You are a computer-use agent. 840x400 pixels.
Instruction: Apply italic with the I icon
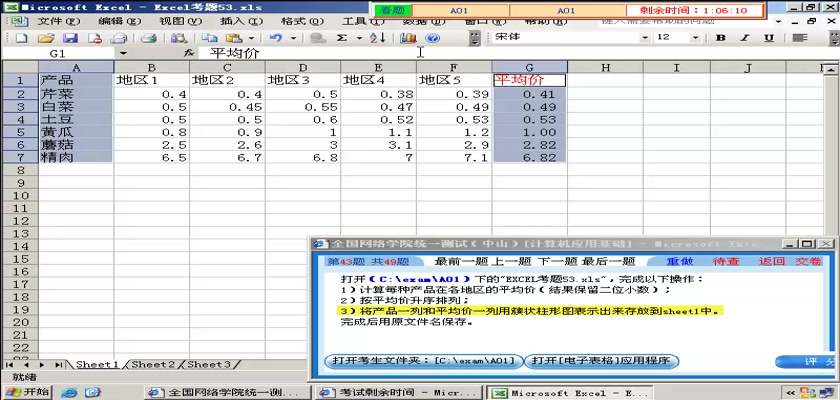pyautogui.click(x=745, y=37)
